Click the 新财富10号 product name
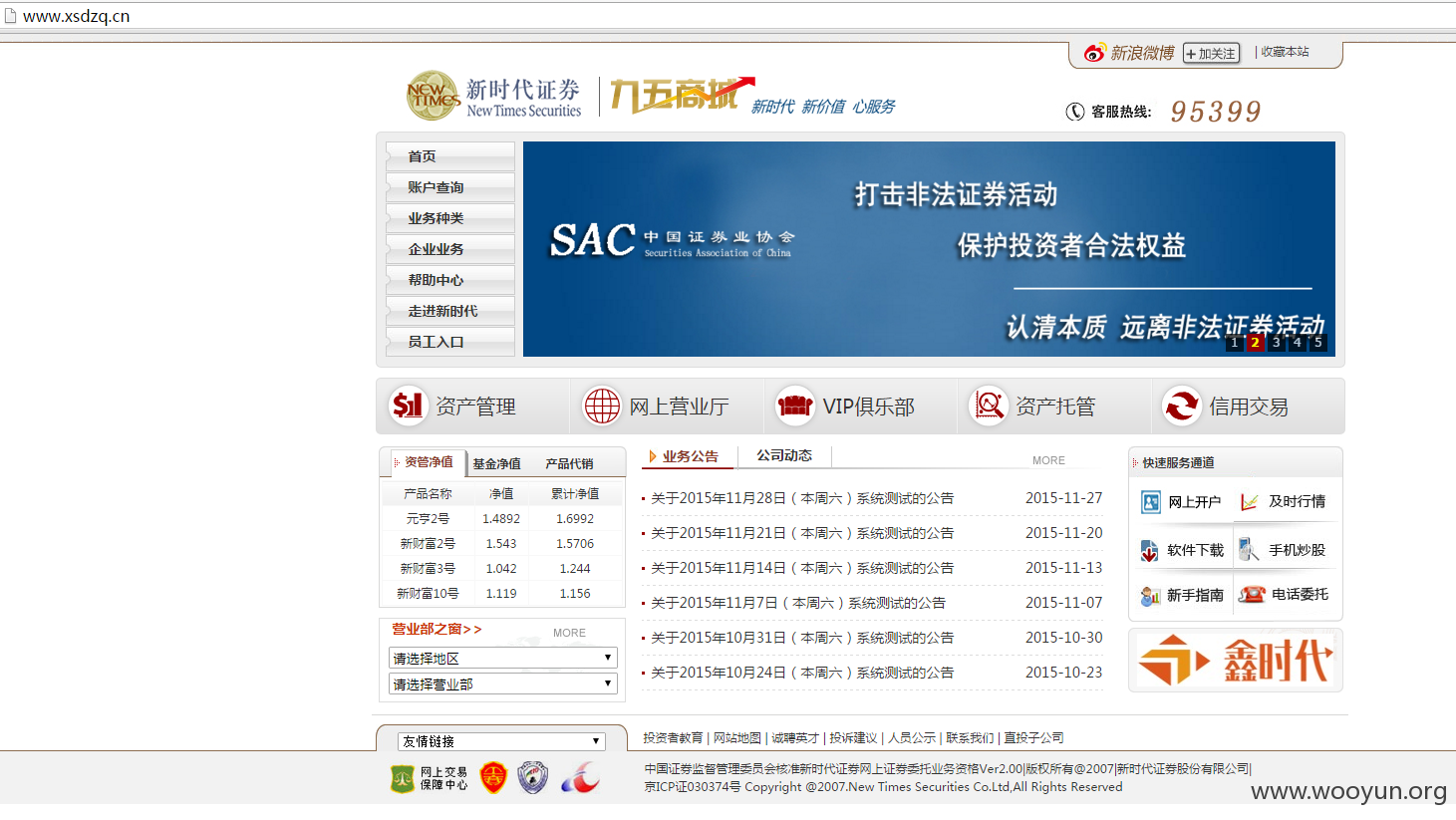Screen dimensions: 1456x820 coord(428,594)
